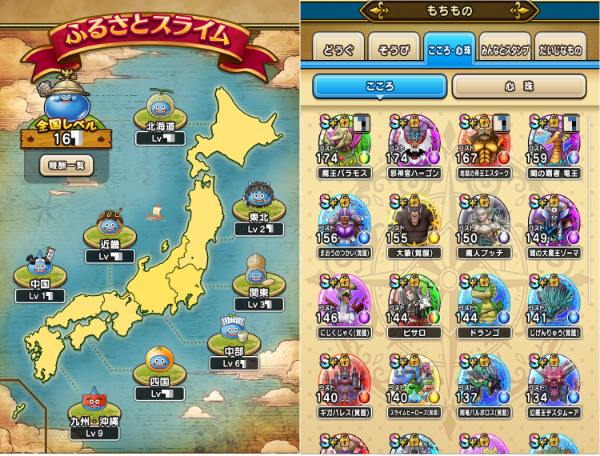Select the 魔王バラモス heart cost 174
600x456 pixels.
(x=344, y=147)
